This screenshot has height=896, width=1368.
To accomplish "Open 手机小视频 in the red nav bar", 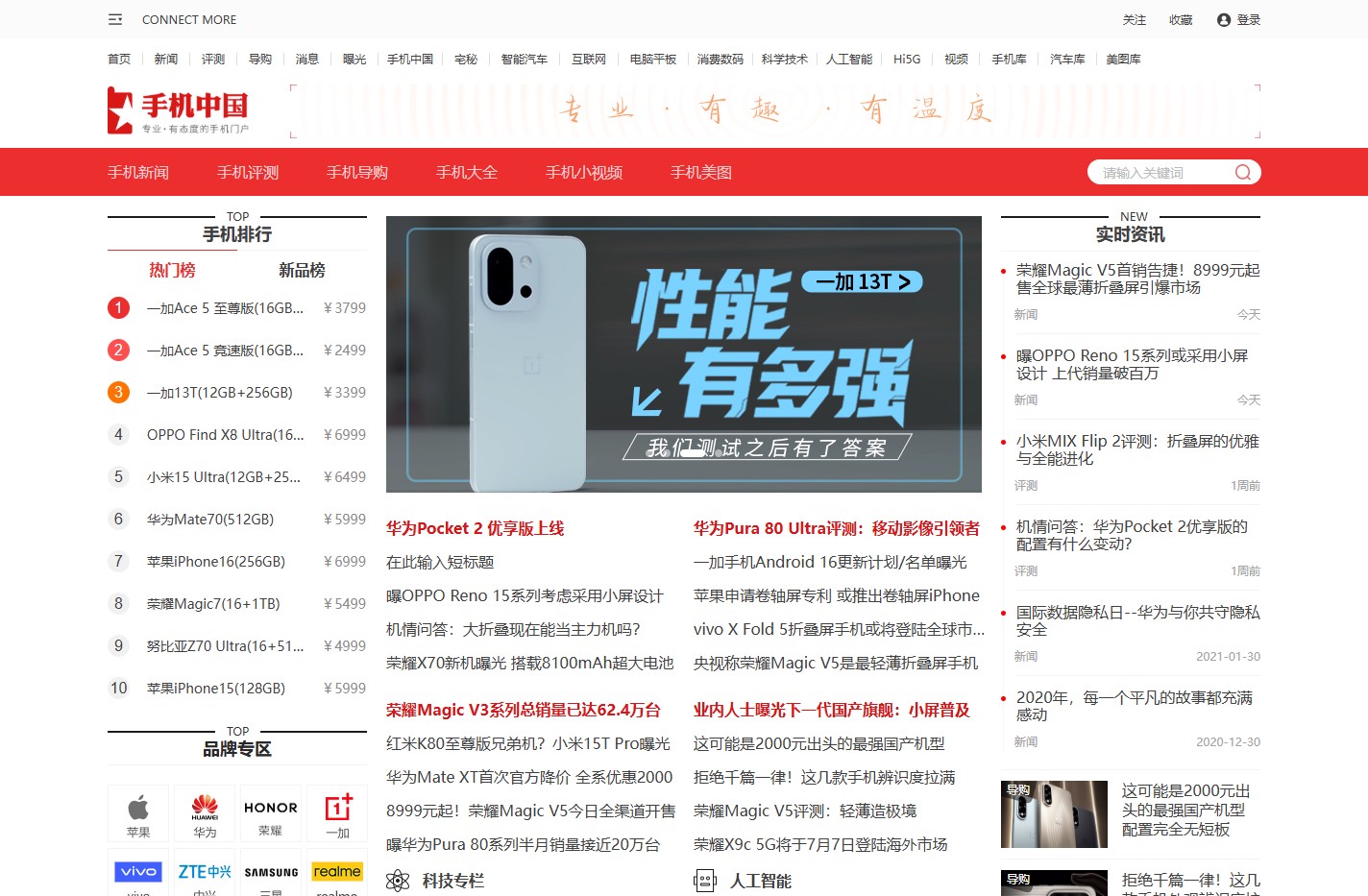I will [x=584, y=172].
